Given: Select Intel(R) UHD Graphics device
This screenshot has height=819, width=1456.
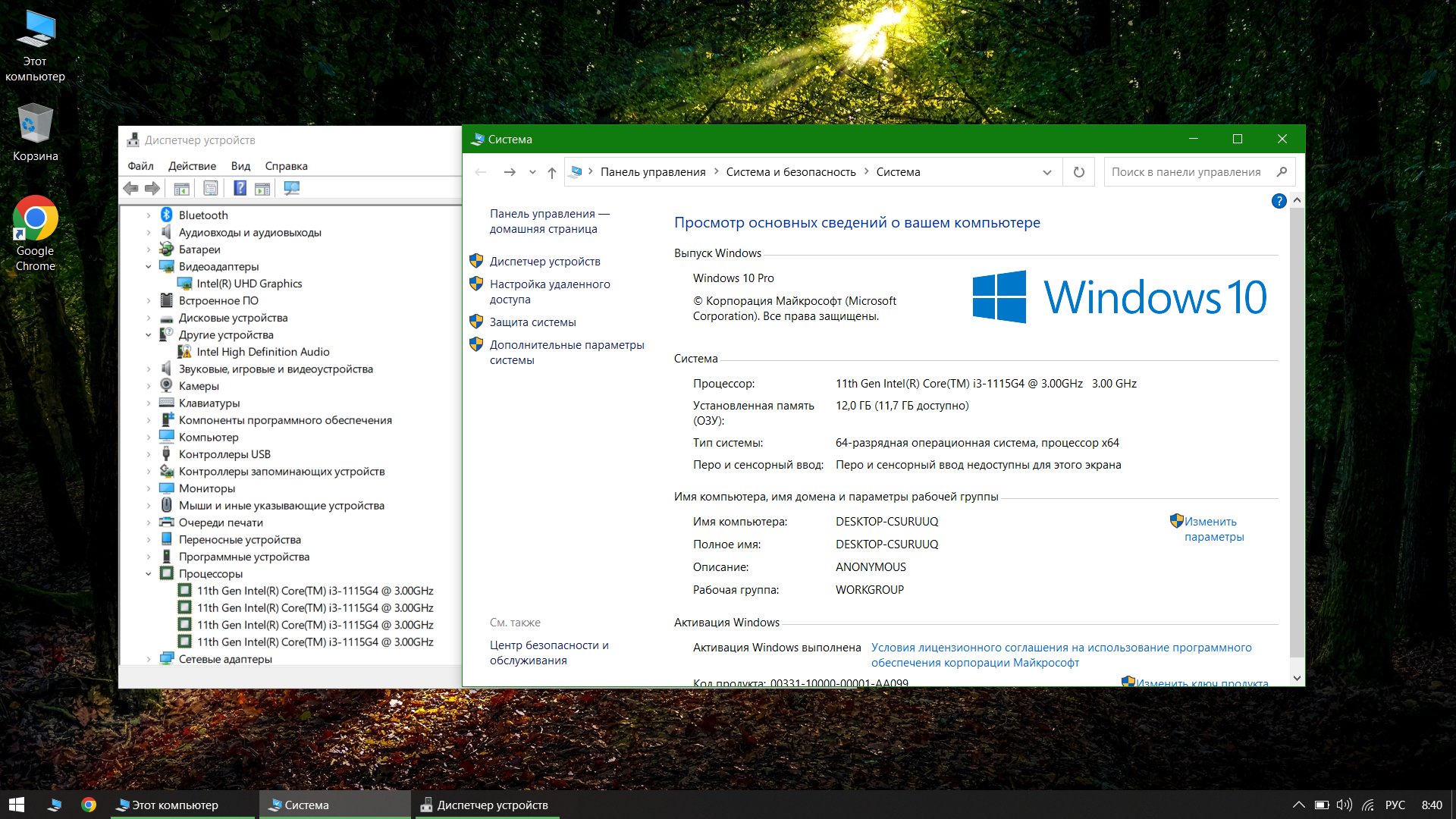Looking at the screenshot, I should click(249, 284).
